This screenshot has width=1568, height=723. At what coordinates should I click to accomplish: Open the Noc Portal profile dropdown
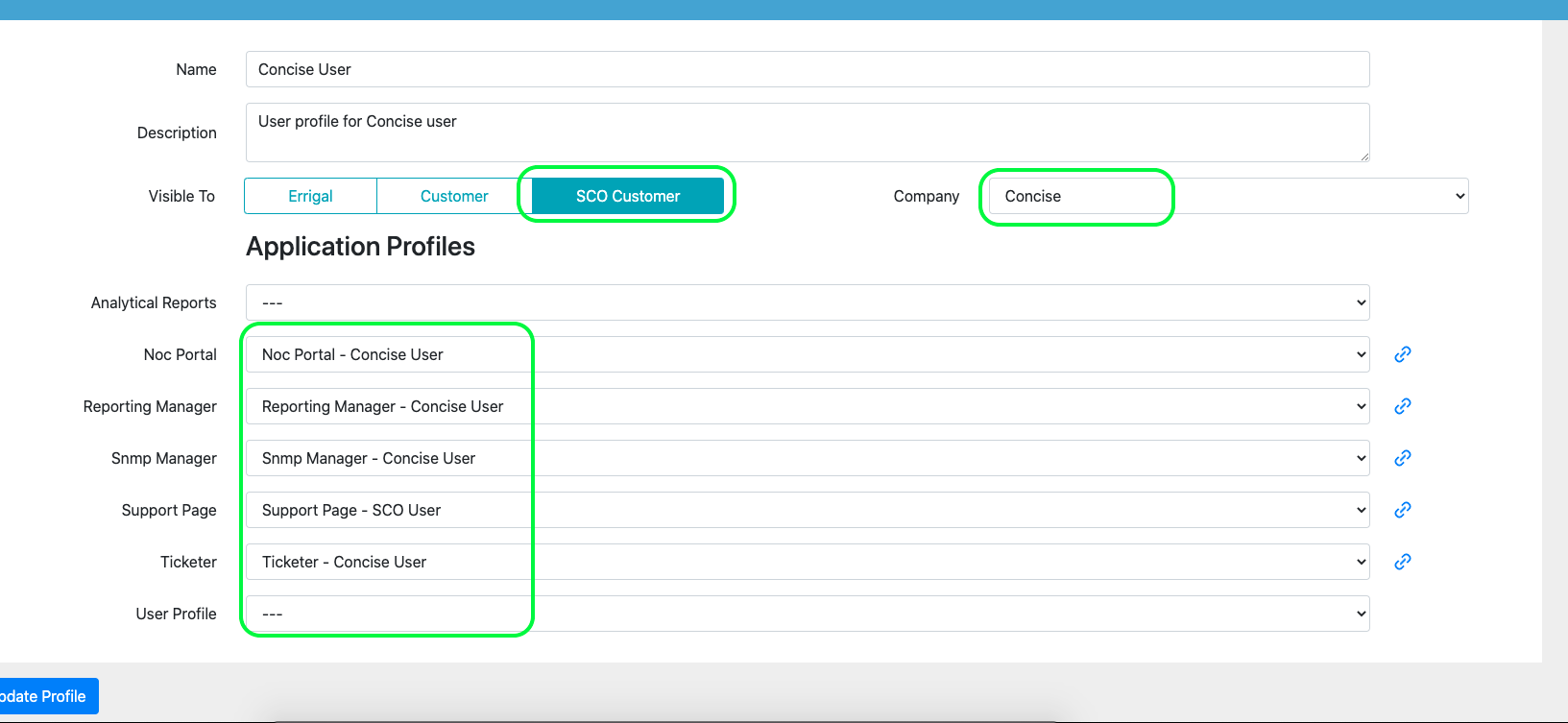pyautogui.click(x=807, y=354)
